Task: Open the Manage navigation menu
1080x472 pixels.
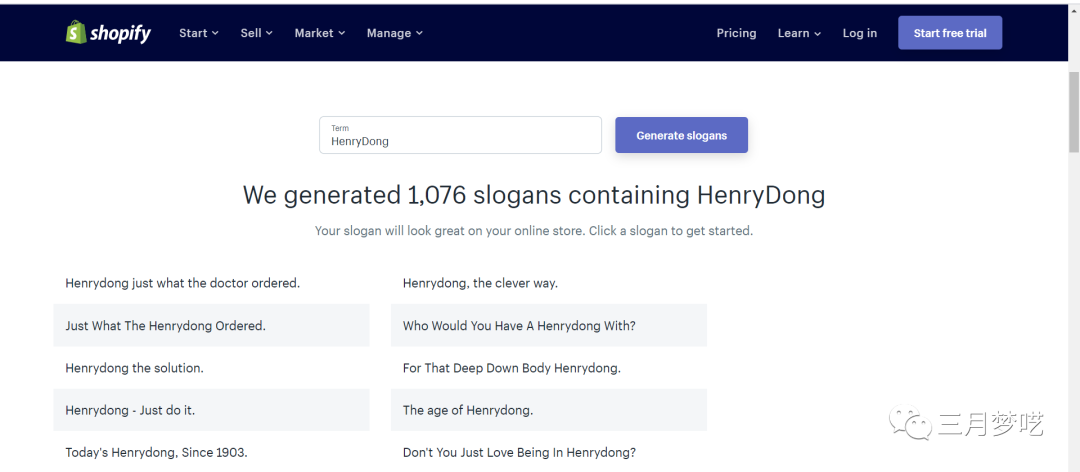Action: pyautogui.click(x=394, y=33)
